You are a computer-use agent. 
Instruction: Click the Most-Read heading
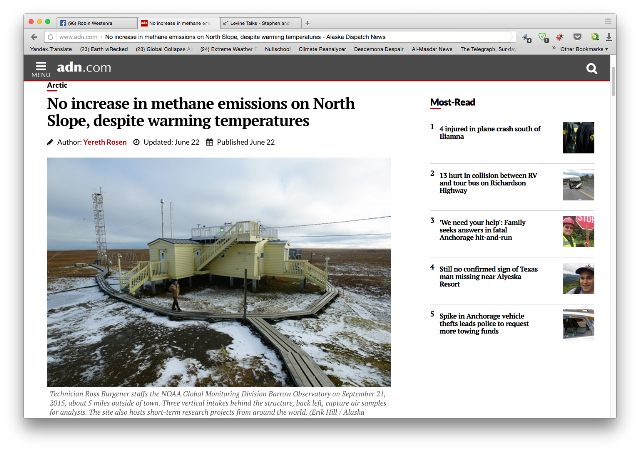[453, 102]
